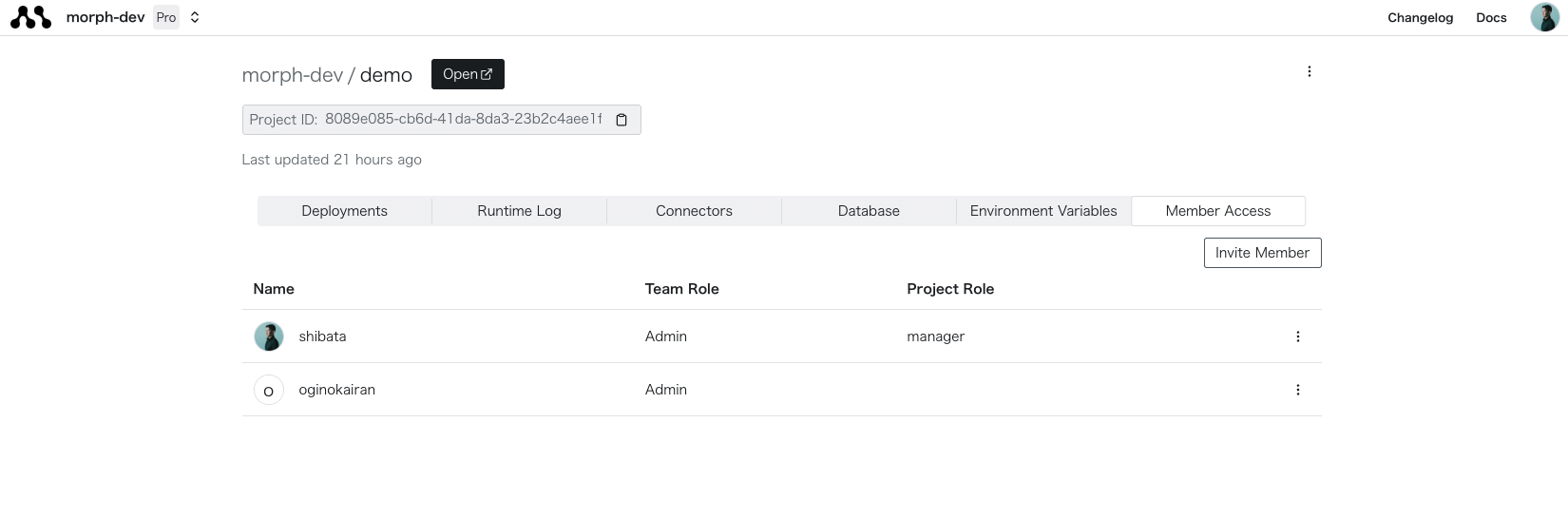Click the Team Role column header

[681, 289]
